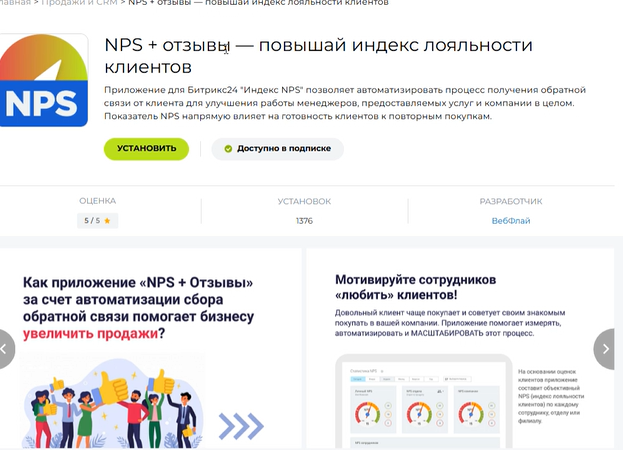
Task: Click the NPS app logo icon
Action: pyautogui.click(x=44, y=80)
